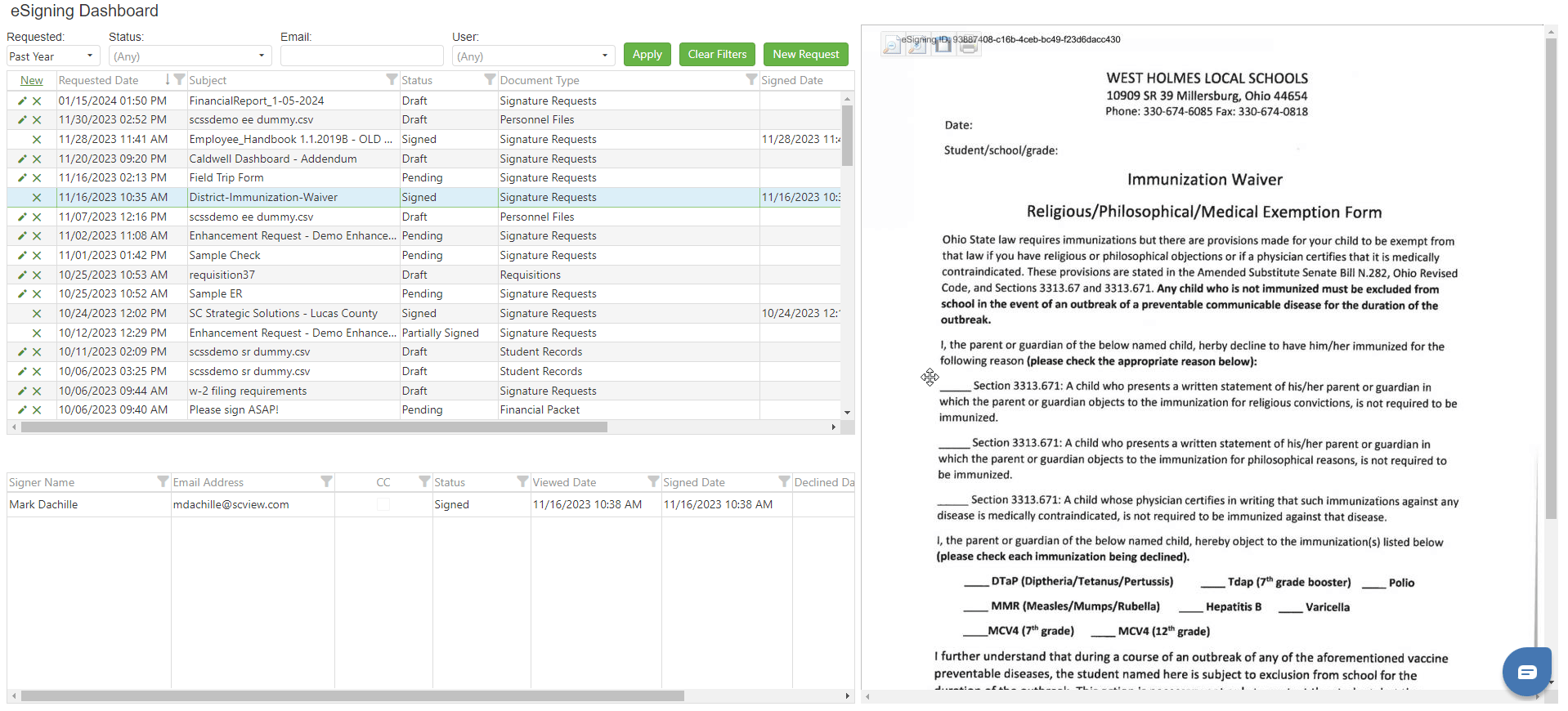Open filter for signer Status column

[522, 481]
